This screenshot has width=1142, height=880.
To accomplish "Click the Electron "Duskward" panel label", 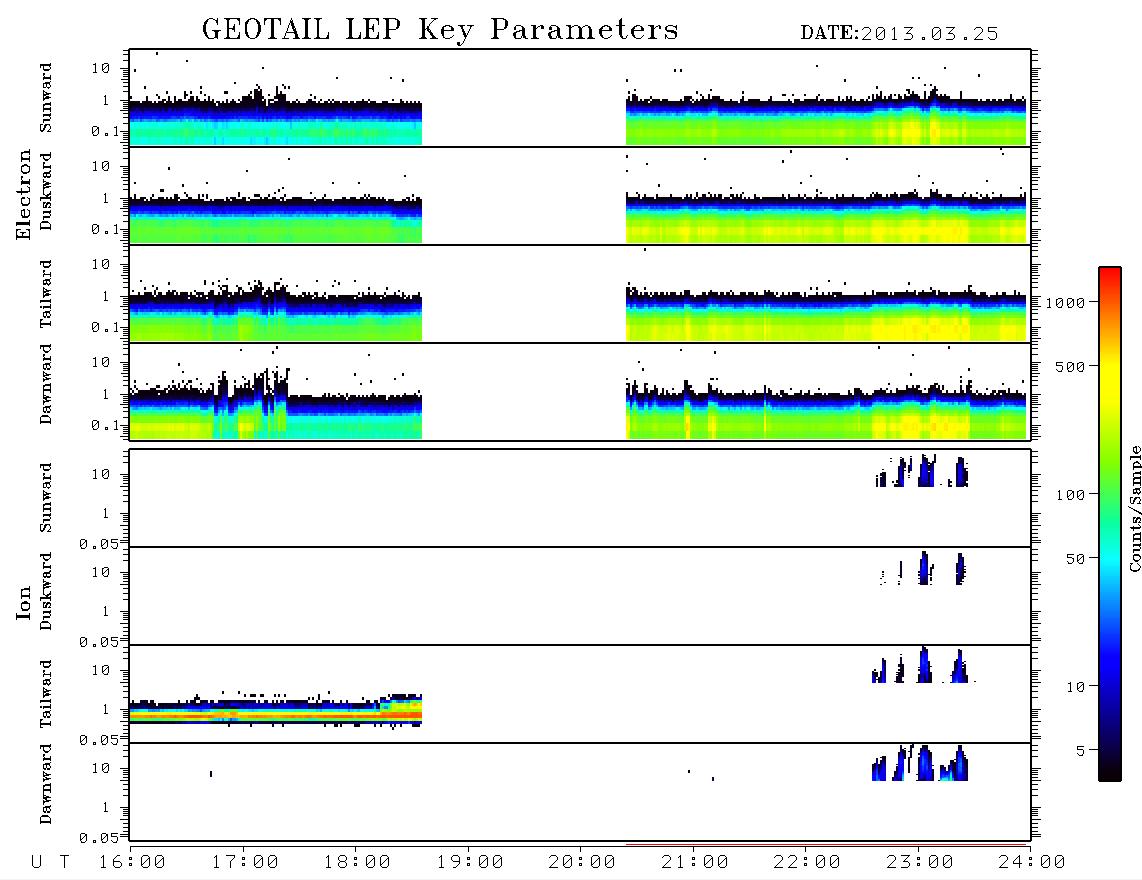I will pyautogui.click(x=46, y=191).
